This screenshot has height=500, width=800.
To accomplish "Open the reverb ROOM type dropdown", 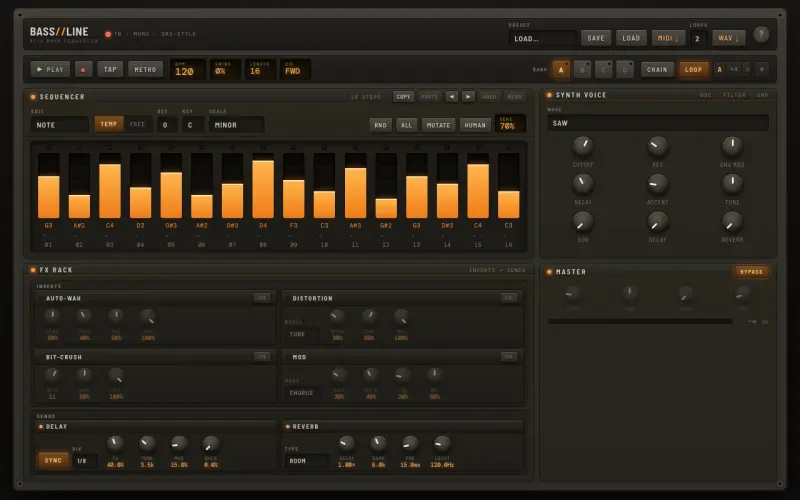I will click(x=307, y=461).
